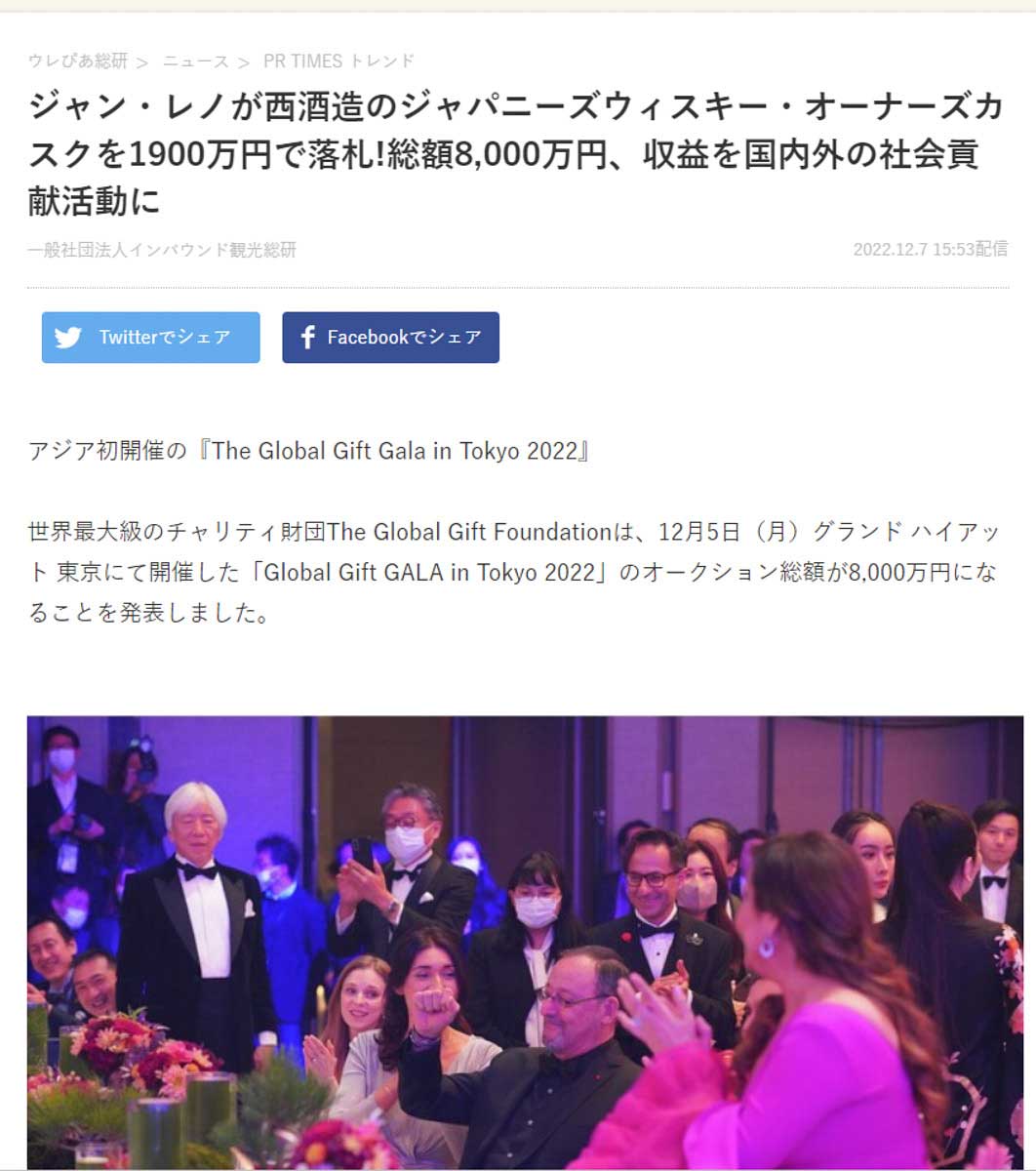This screenshot has height=1171, width=1036.
Task: Click the subheading The Global Gift Gala in Tokyo 2022
Action: 309,451
